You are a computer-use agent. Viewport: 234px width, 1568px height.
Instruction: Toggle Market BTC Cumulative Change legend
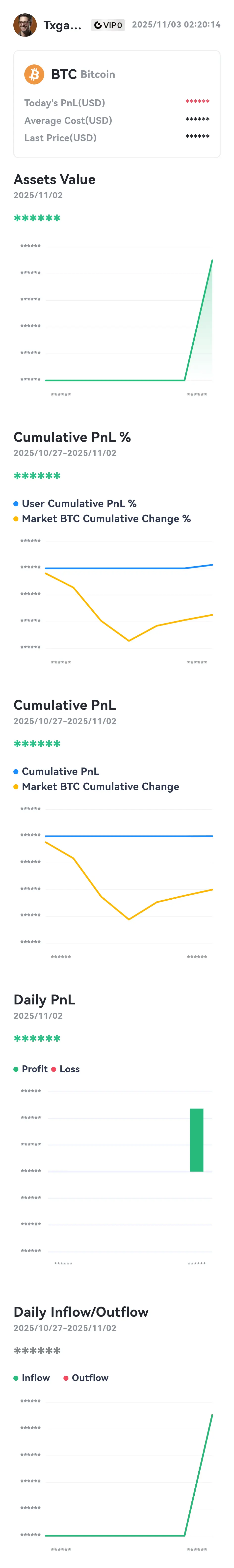point(96,786)
